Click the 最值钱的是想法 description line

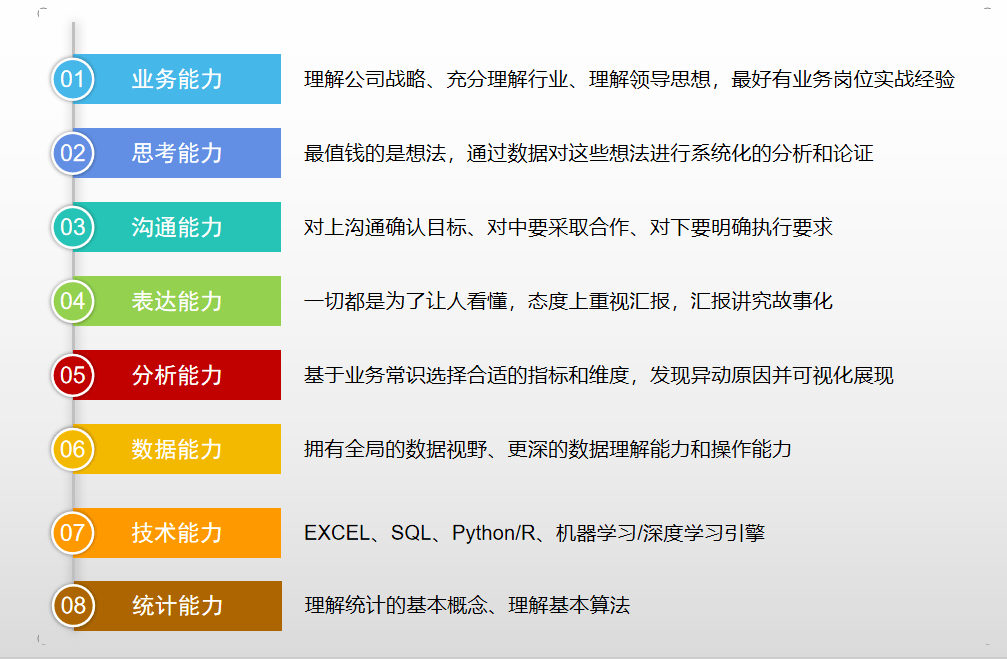588,153
